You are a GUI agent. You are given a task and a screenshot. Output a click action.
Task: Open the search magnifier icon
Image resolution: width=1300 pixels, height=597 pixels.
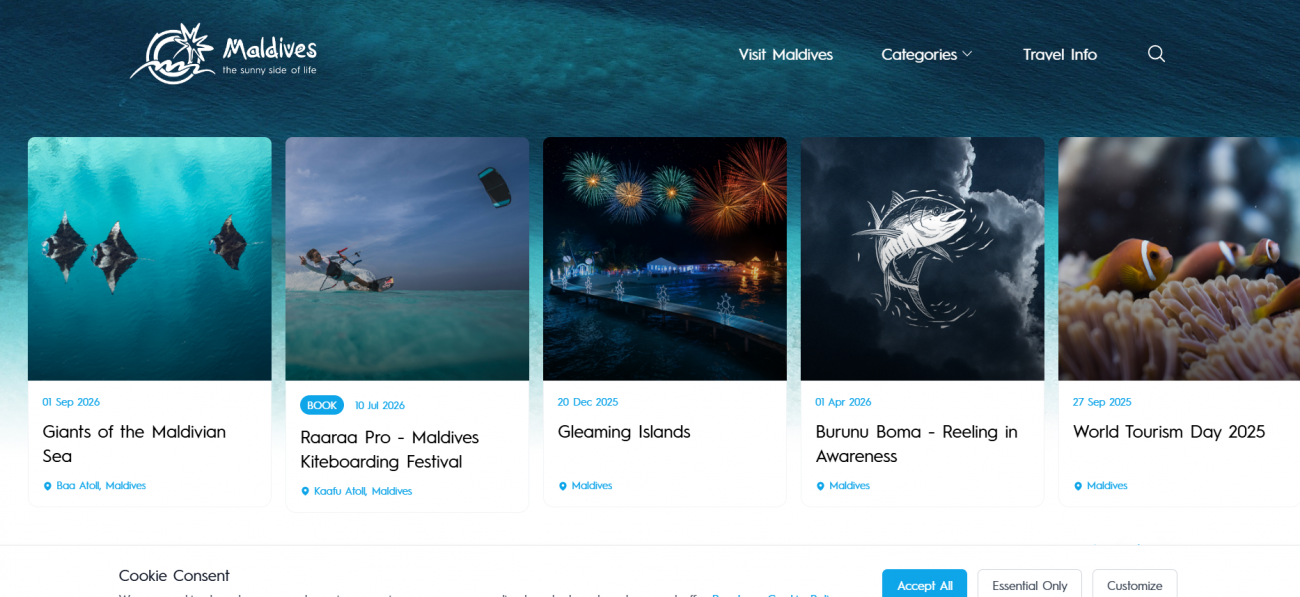tap(1156, 54)
